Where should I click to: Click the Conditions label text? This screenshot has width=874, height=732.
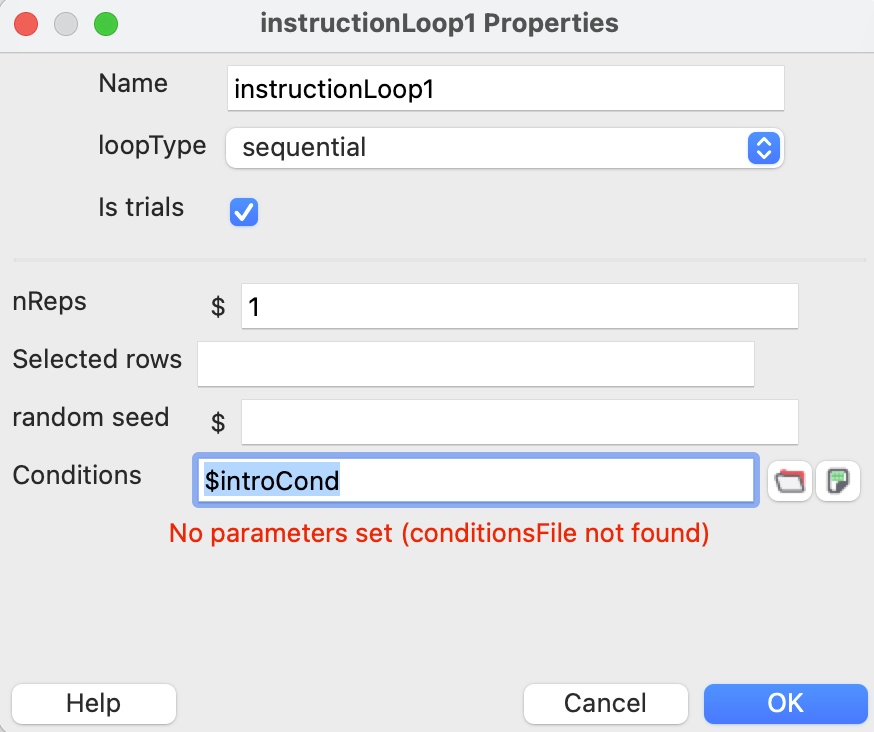[x=77, y=475]
